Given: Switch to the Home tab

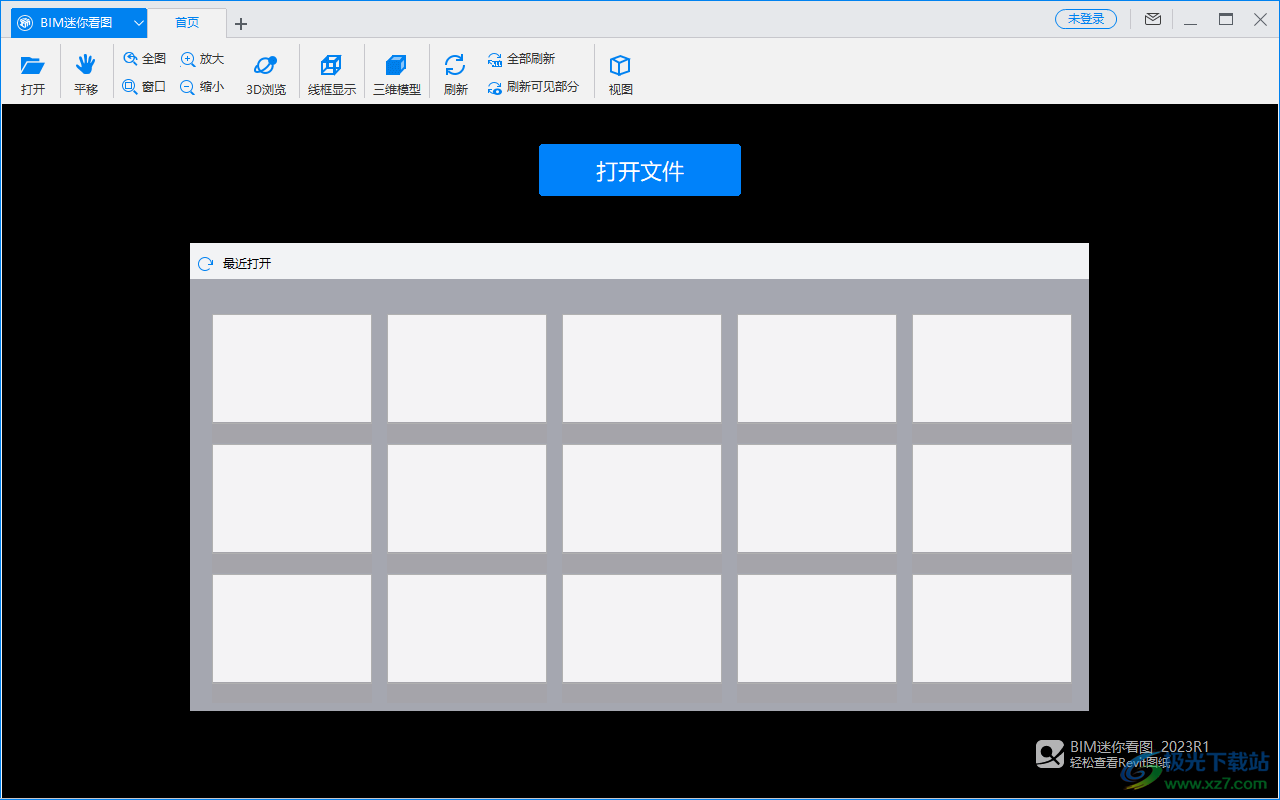Looking at the screenshot, I should 186,22.
